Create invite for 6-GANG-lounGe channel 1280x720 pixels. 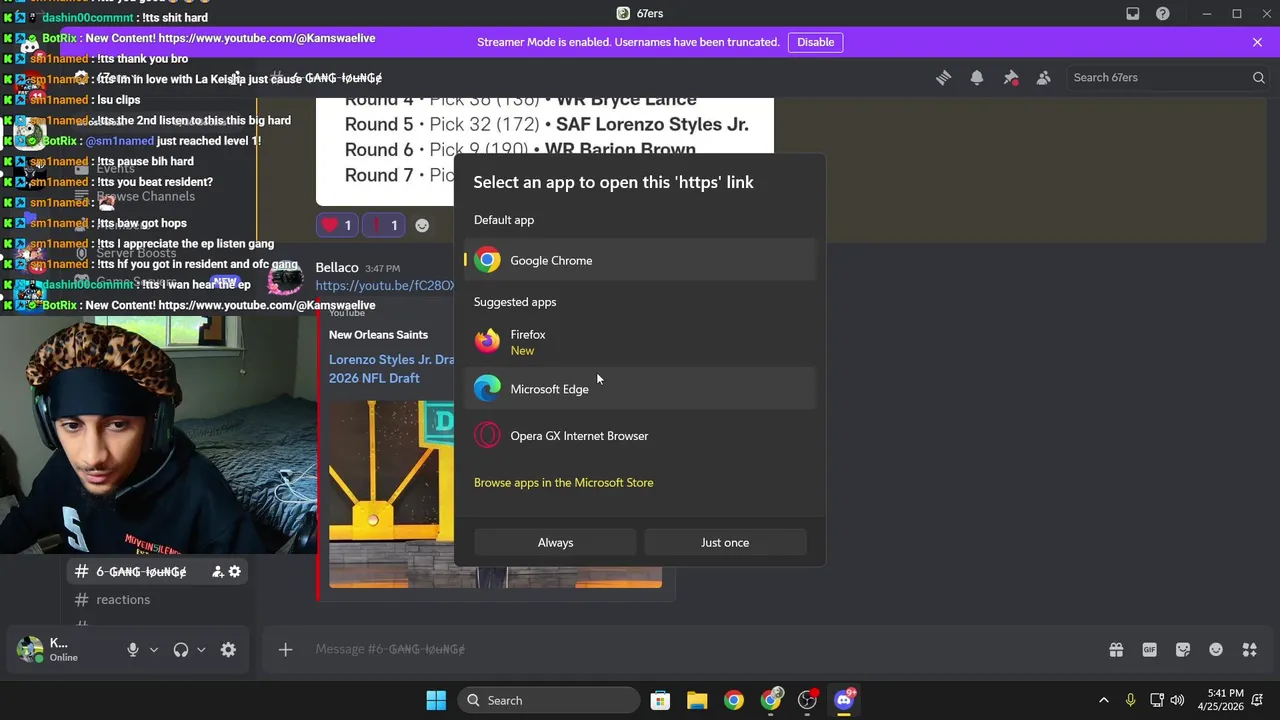(217, 571)
